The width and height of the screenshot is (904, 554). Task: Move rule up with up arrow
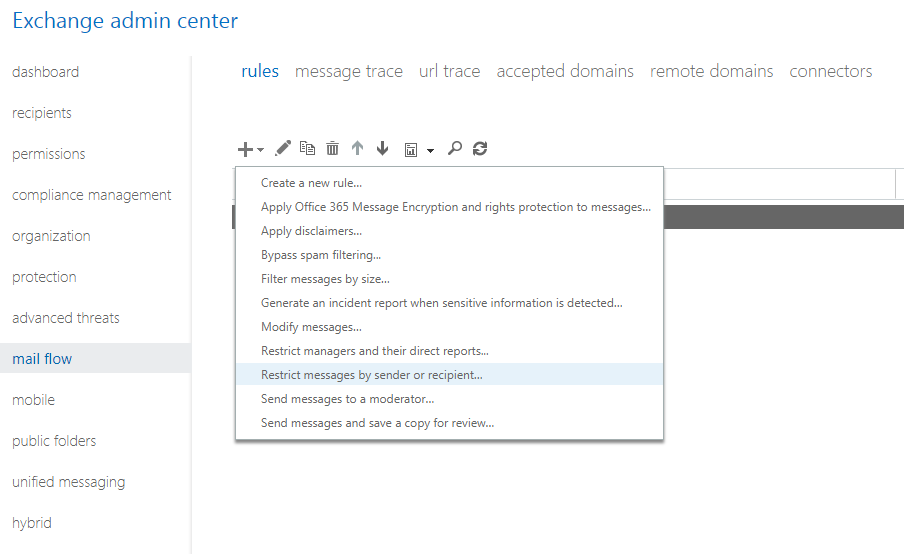coord(357,148)
